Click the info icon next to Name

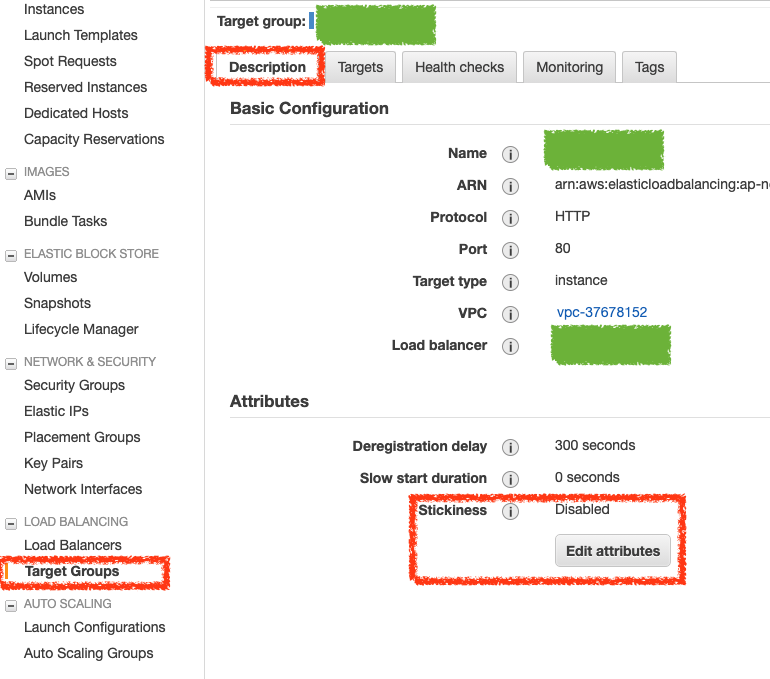click(x=510, y=154)
